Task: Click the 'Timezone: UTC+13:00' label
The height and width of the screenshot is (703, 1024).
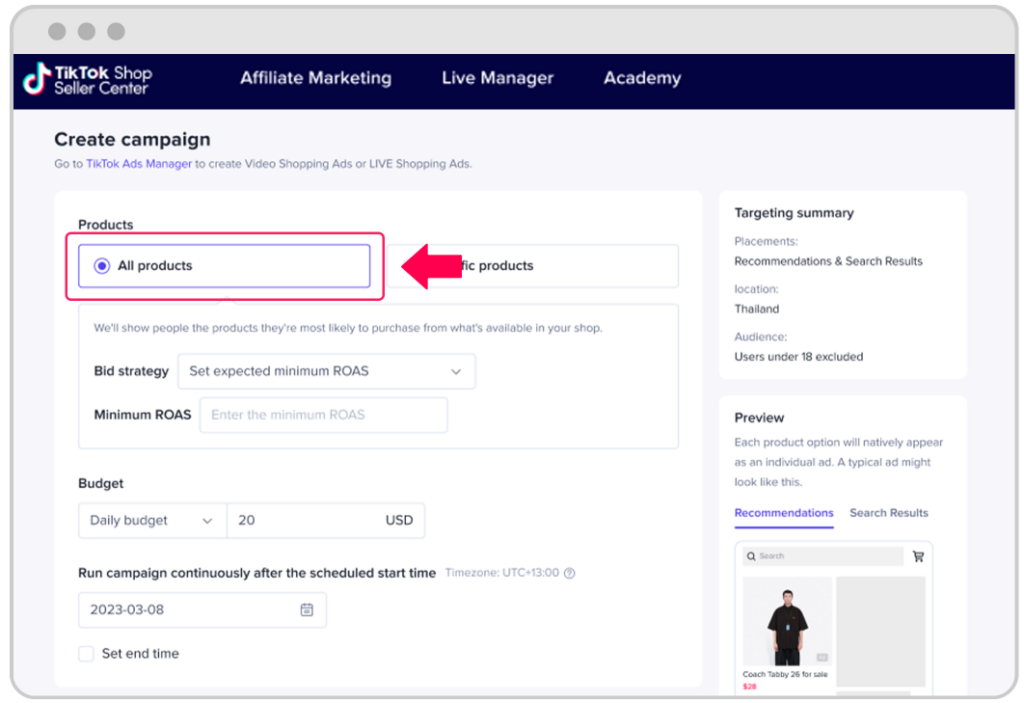Action: [x=502, y=573]
